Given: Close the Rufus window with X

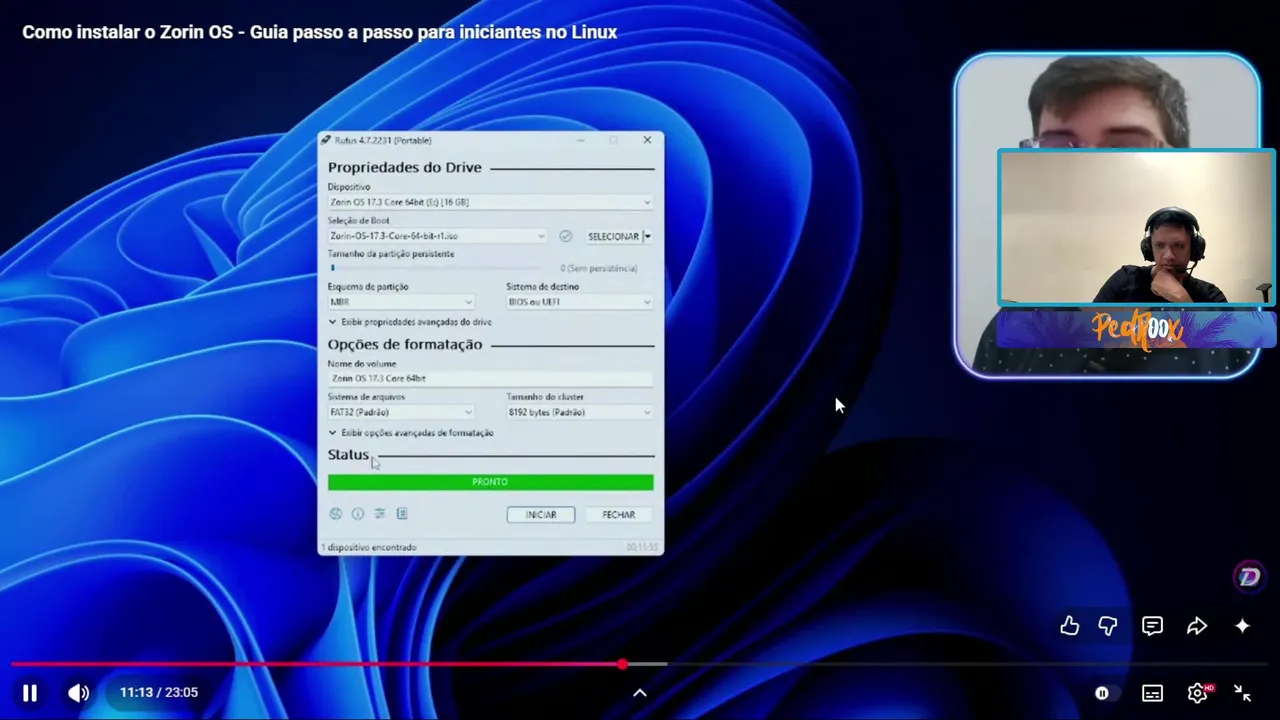Looking at the screenshot, I should click(647, 140).
